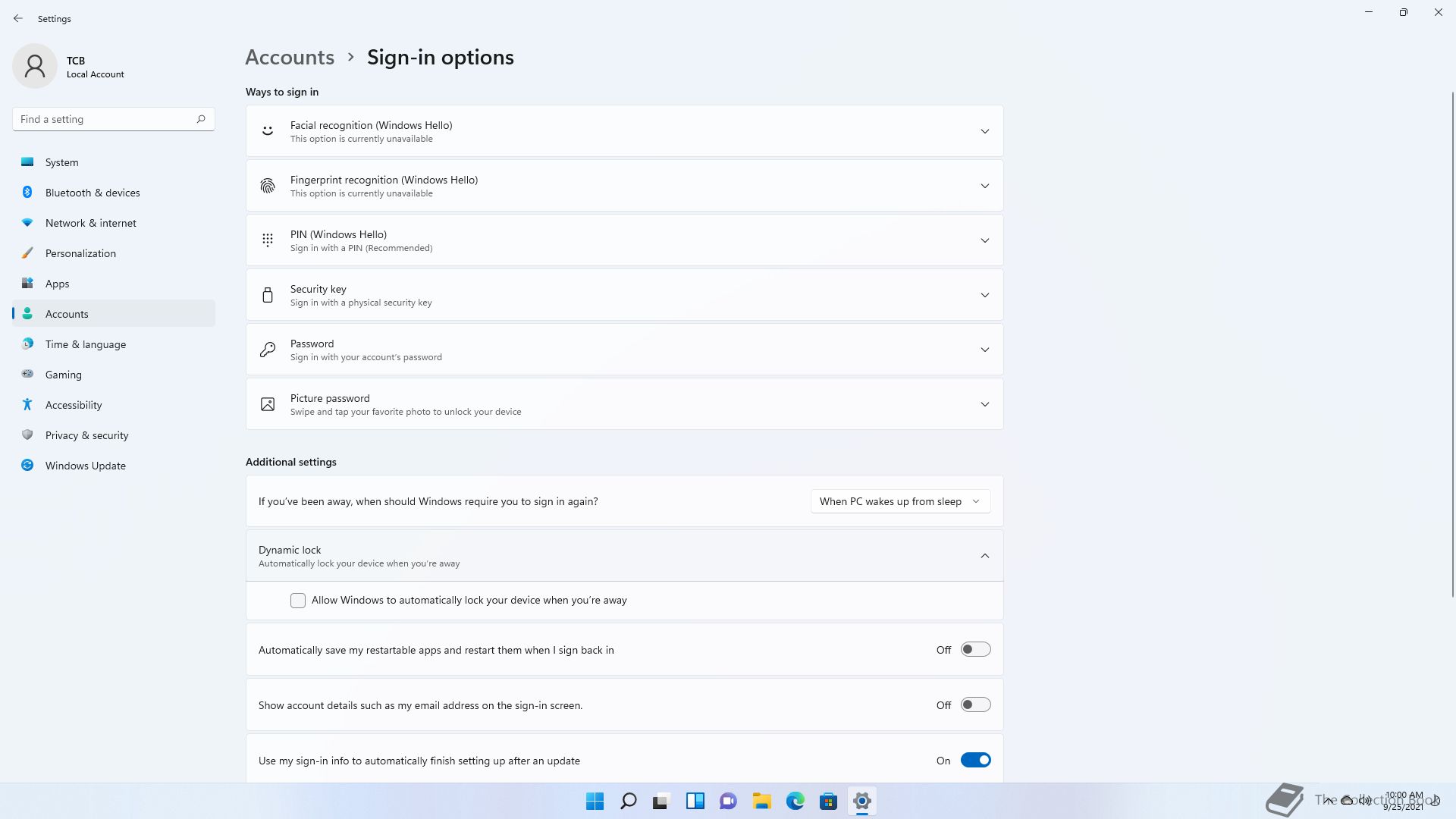Collapse the Dynamic lock section
The image size is (1456, 819).
coord(984,556)
